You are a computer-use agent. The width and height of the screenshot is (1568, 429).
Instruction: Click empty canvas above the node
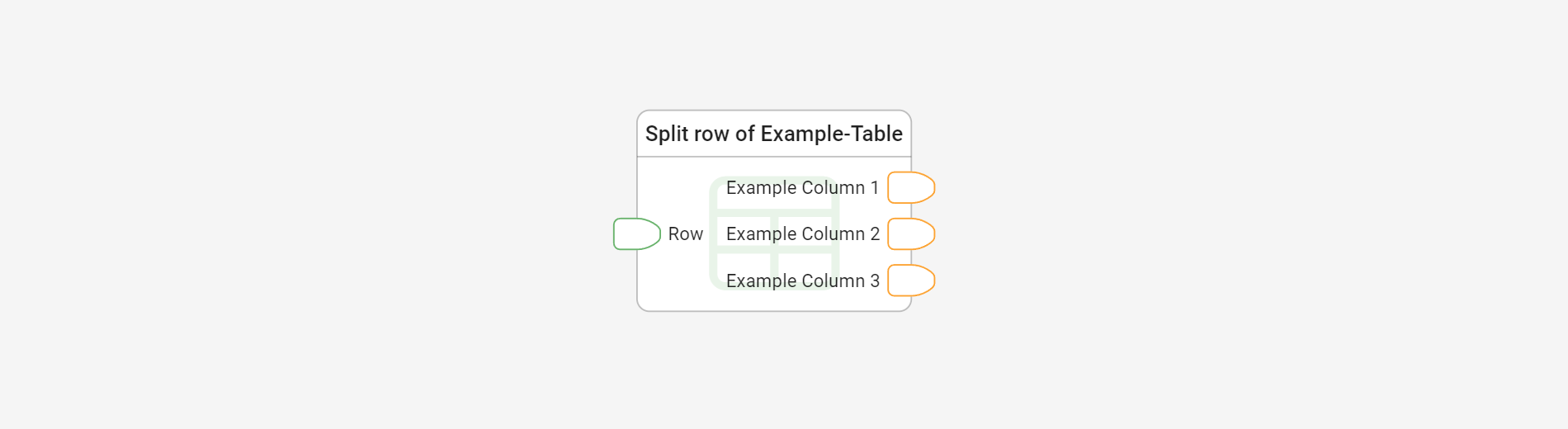tap(774, 54)
